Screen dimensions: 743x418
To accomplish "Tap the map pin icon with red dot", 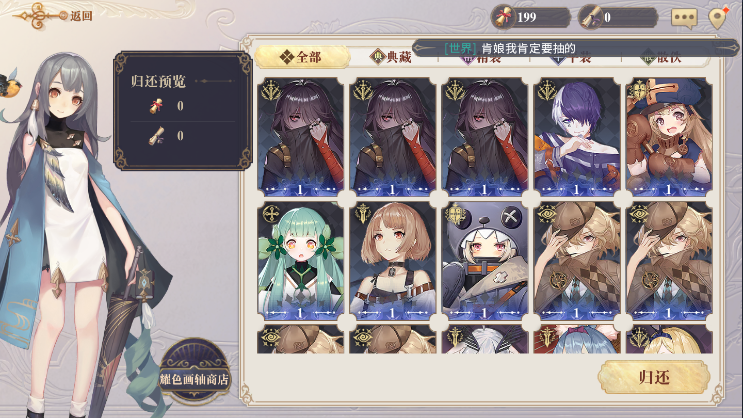I will pyautogui.click(x=718, y=18).
